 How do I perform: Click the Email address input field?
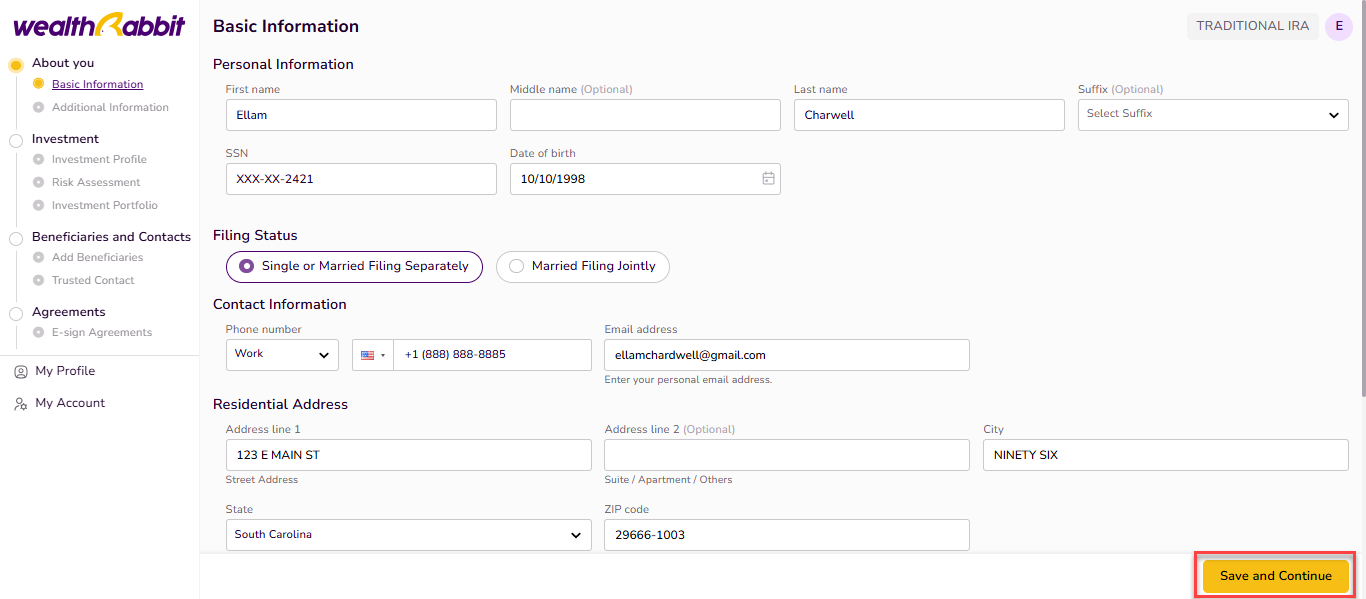[x=786, y=355]
